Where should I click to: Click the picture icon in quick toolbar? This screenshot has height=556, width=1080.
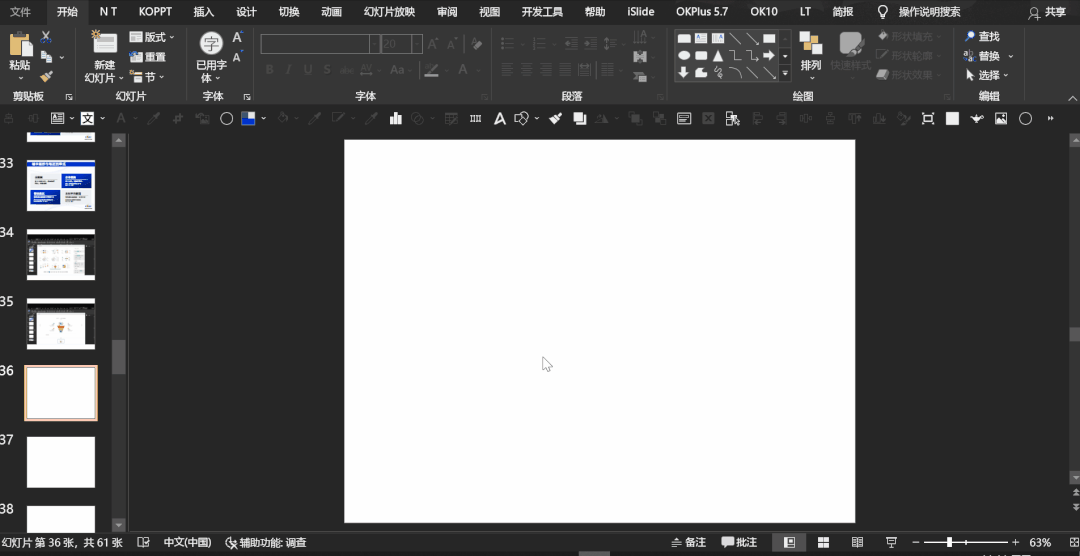pyautogui.click(x=1001, y=119)
